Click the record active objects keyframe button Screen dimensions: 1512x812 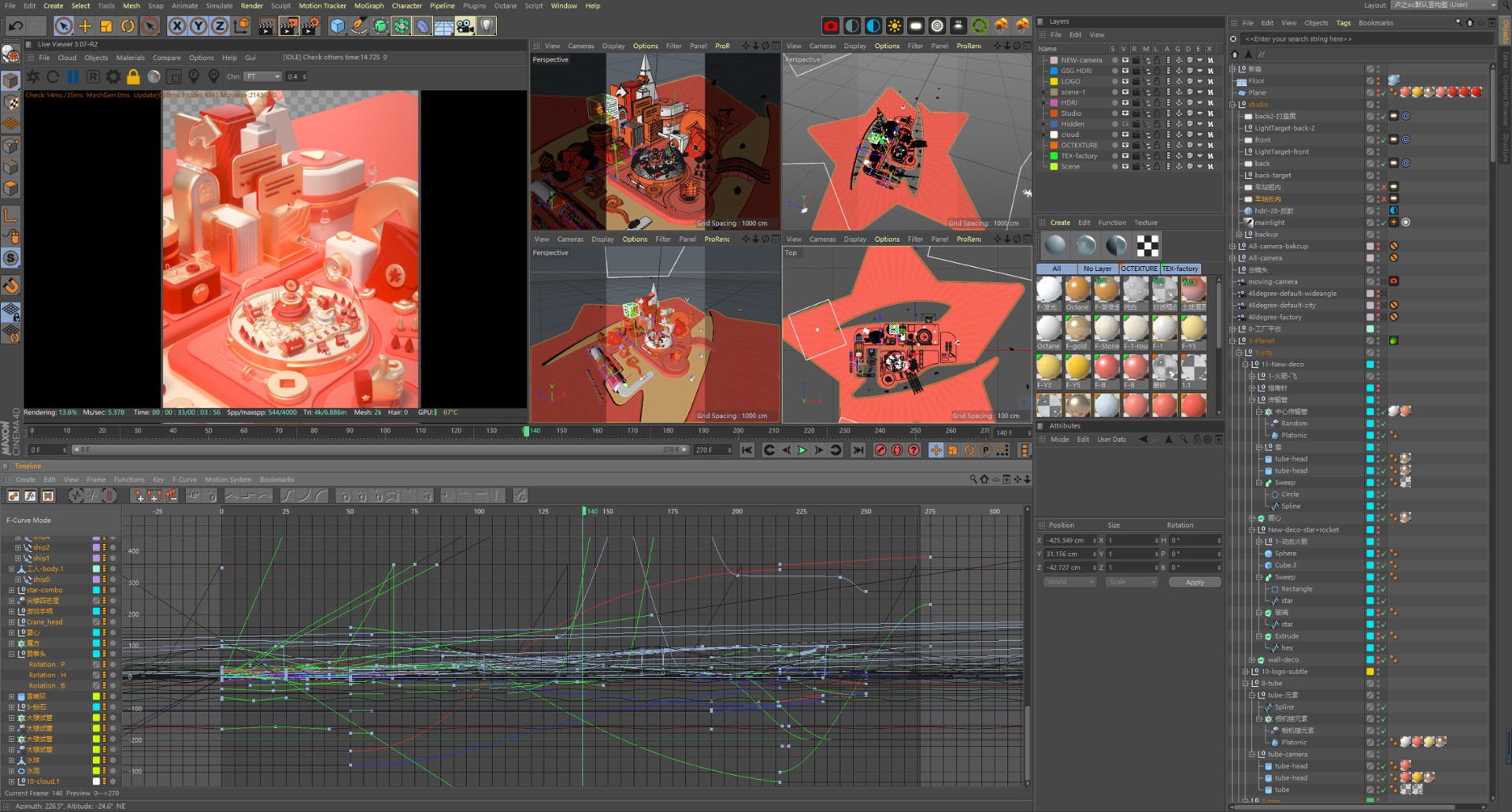tap(880, 450)
